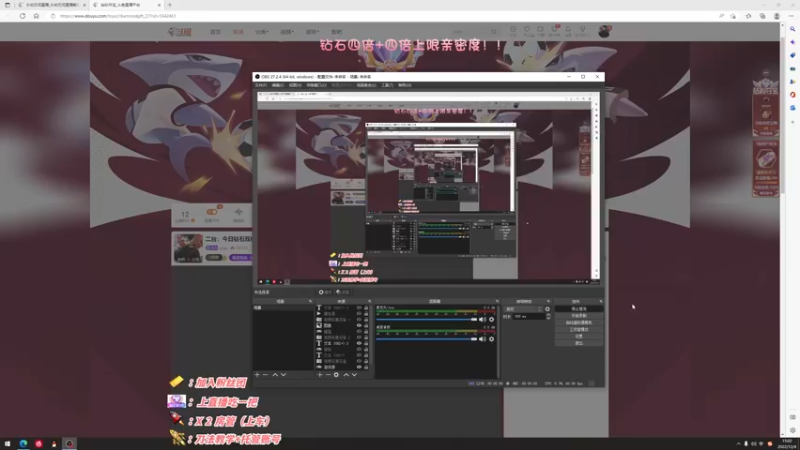Expand the 视频 dropdown in the Douyu navigation

287,32
